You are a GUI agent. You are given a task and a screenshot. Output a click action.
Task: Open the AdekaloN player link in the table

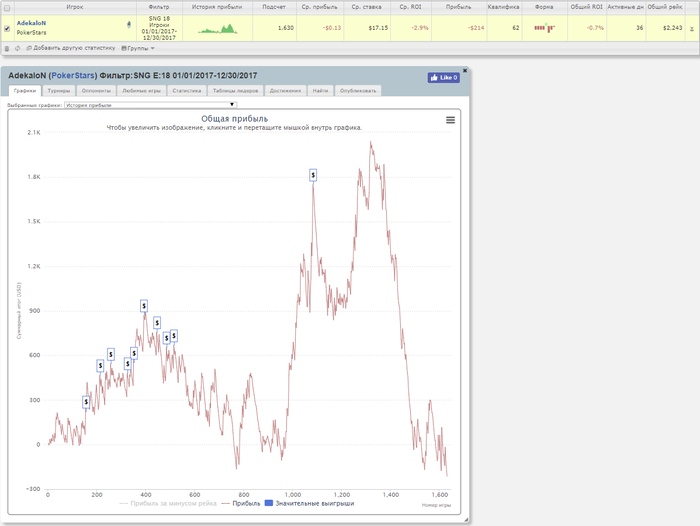point(31,23)
